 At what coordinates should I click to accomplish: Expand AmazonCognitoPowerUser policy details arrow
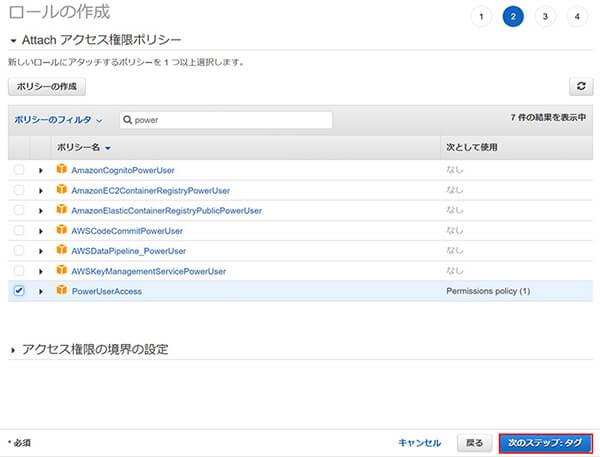[41, 170]
